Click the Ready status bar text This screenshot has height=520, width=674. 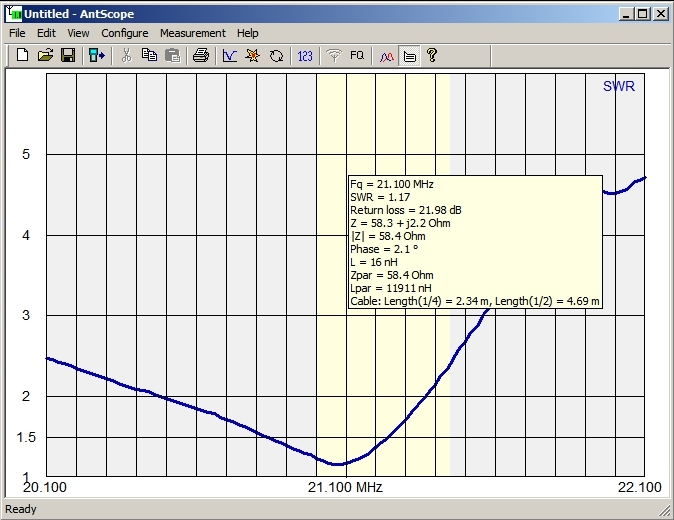coord(21,509)
